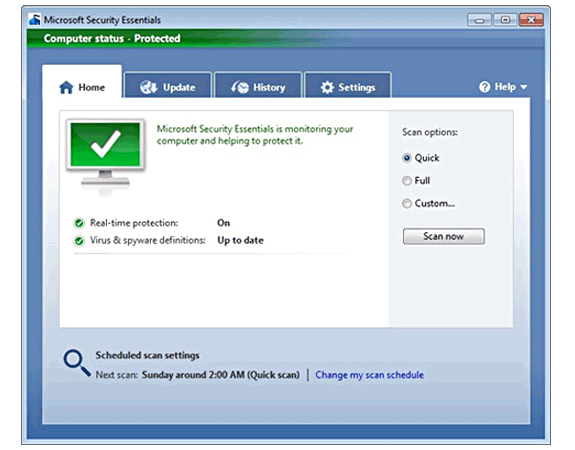Switch to the Home tab
The width and height of the screenshot is (575, 450).
click(82, 81)
